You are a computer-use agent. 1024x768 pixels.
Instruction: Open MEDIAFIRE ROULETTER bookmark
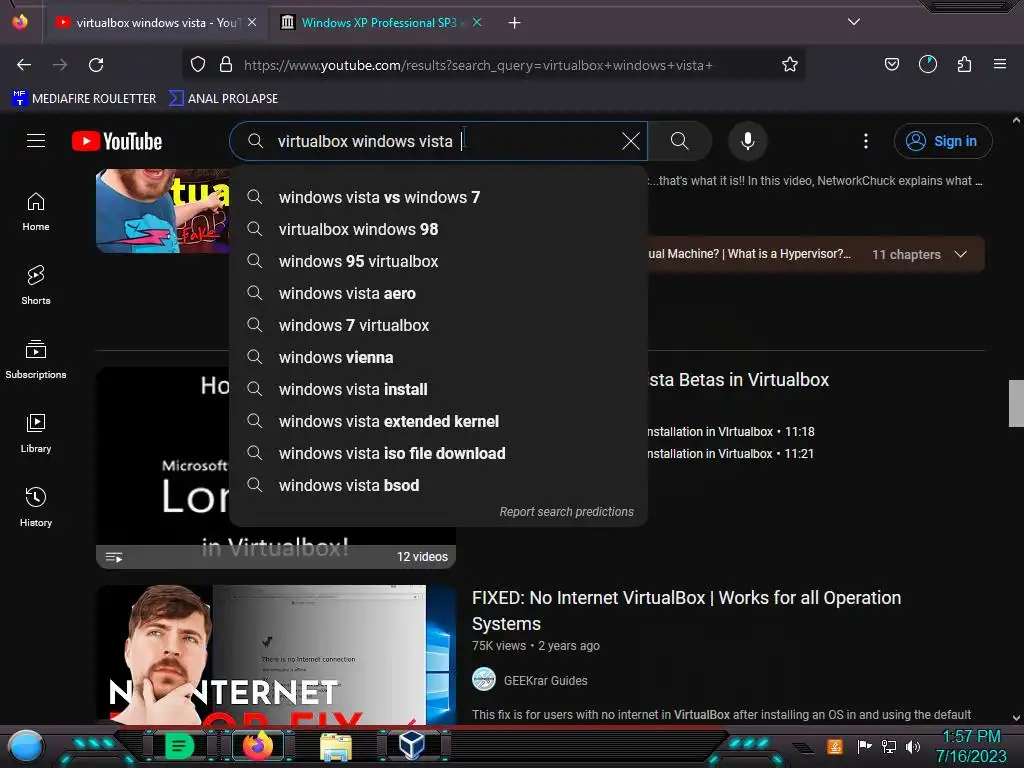click(84, 99)
